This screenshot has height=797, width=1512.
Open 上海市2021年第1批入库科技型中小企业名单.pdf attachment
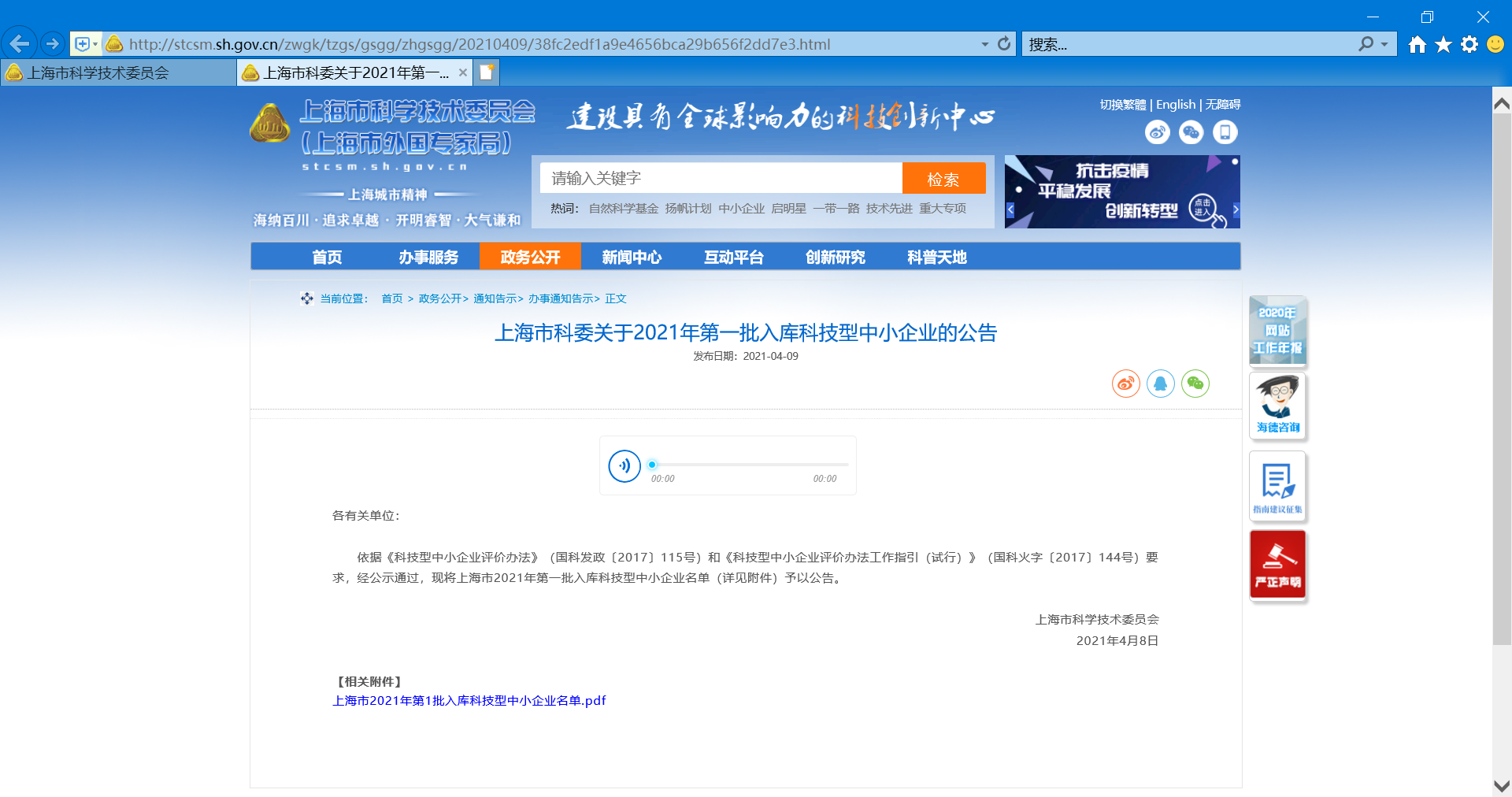point(469,701)
